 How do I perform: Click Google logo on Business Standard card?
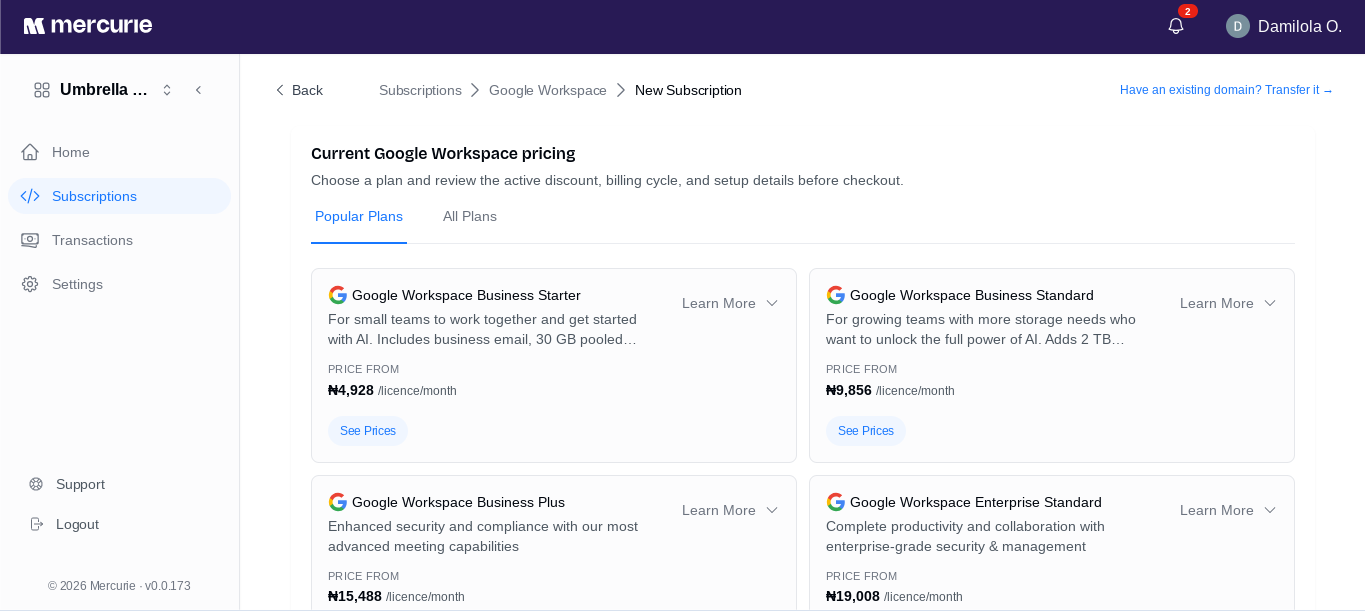click(836, 295)
